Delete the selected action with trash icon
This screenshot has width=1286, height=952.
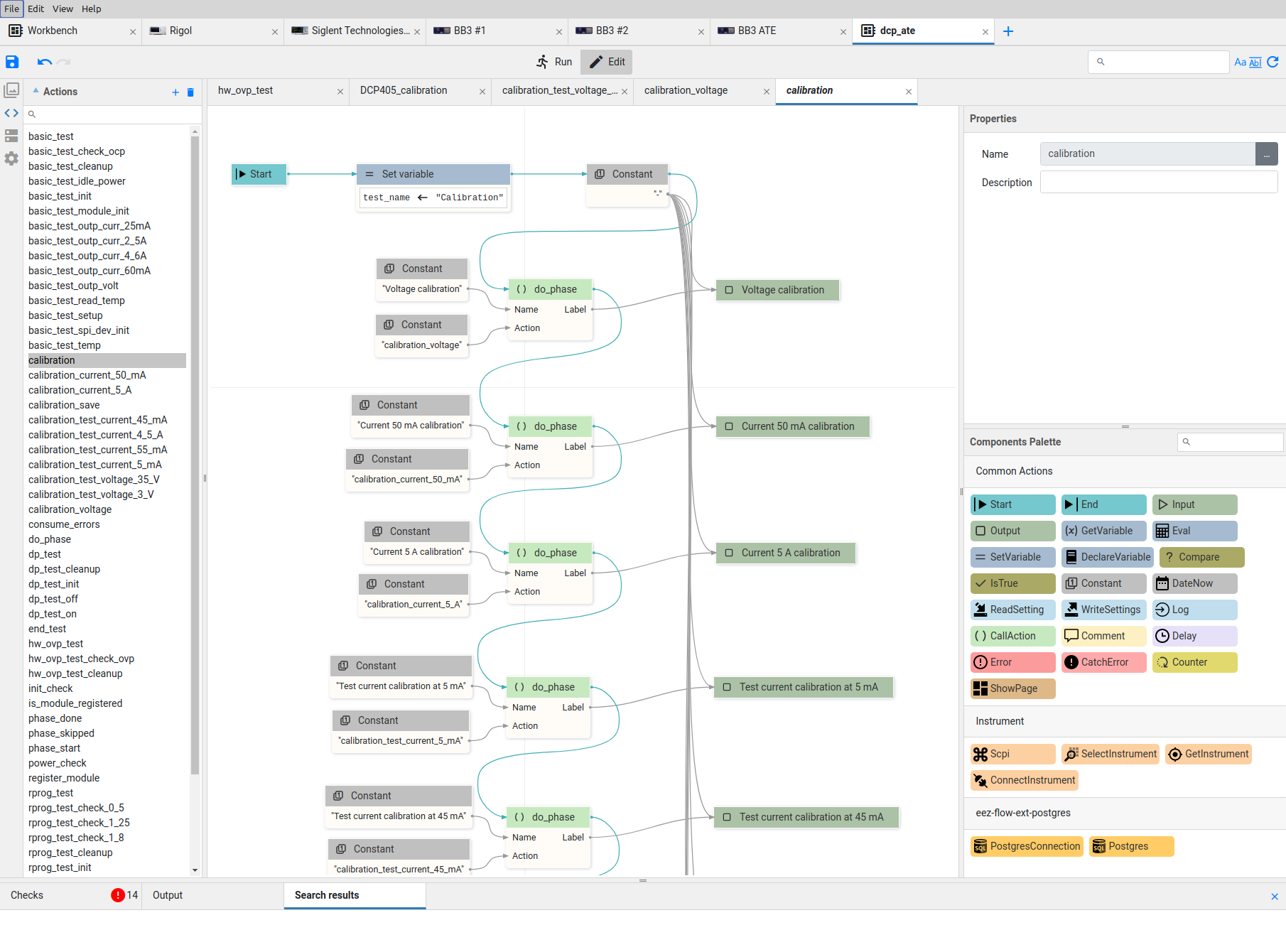[190, 92]
